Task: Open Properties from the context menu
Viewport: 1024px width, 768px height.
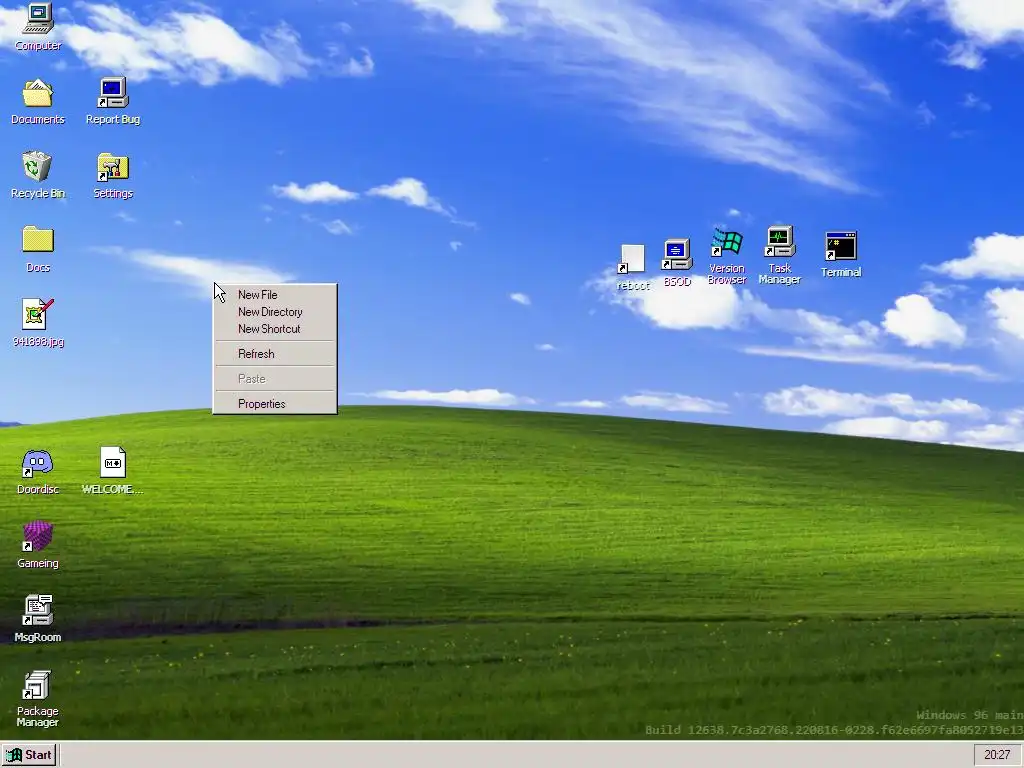Action: pyautogui.click(x=275, y=404)
